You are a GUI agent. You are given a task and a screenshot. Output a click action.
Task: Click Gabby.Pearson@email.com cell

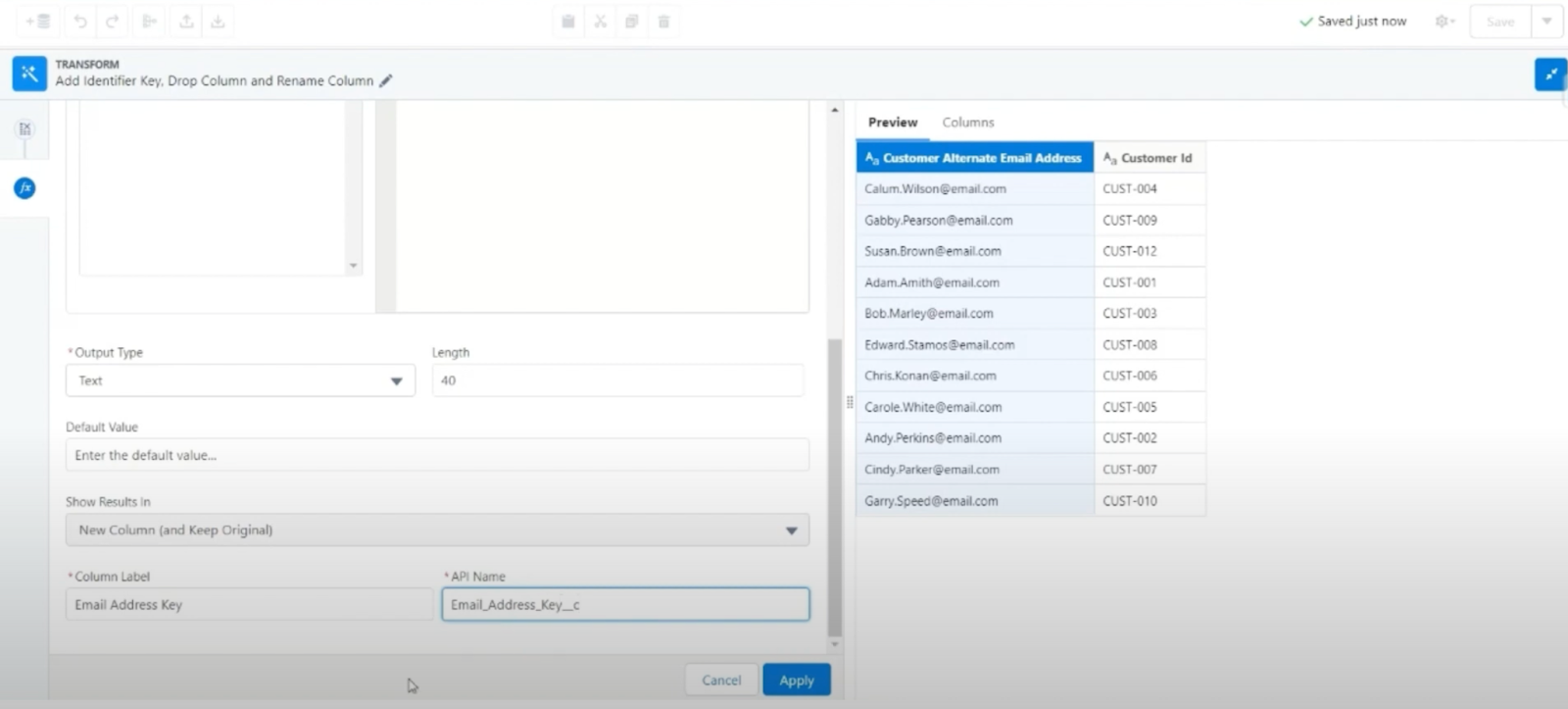(975, 220)
